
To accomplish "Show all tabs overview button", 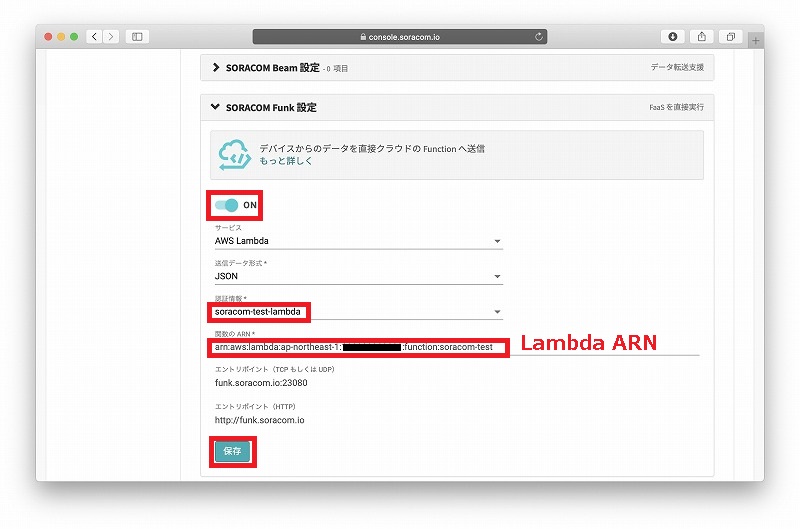I will tap(731, 37).
